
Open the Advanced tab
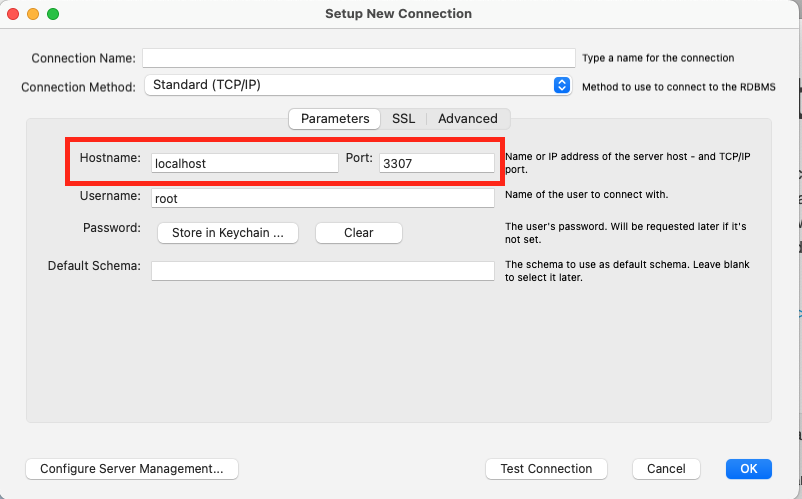coord(467,119)
